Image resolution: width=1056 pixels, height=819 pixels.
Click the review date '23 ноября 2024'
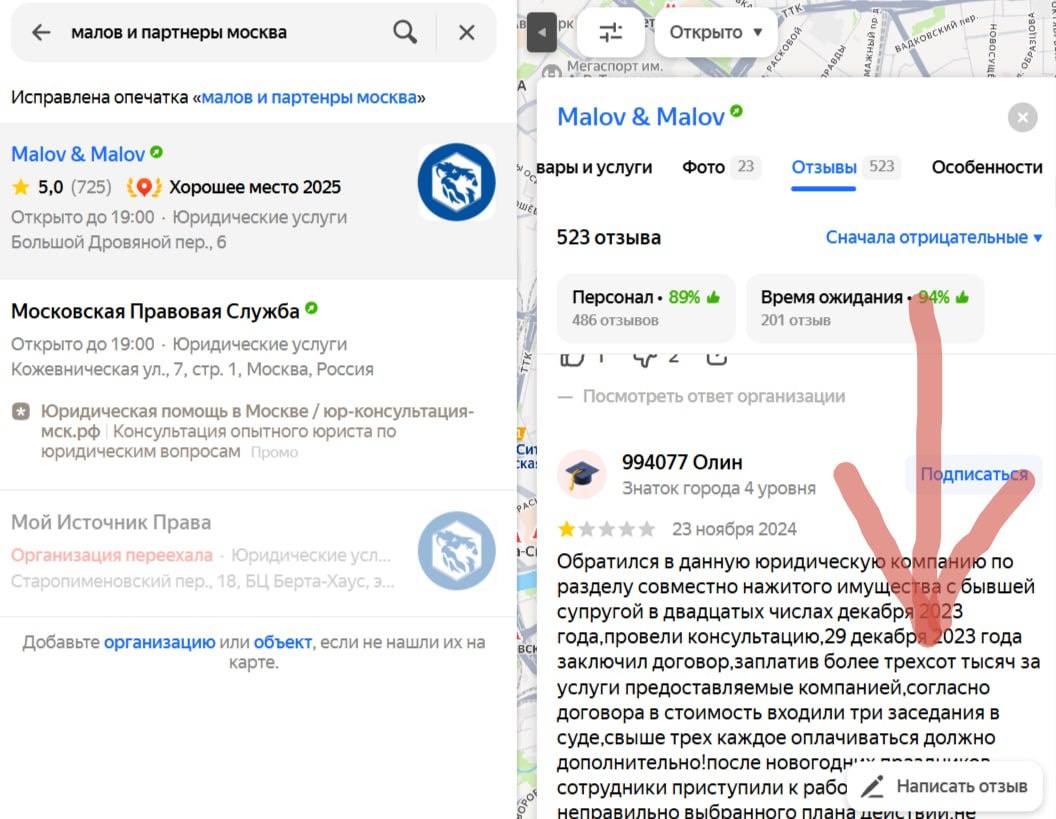[734, 529]
